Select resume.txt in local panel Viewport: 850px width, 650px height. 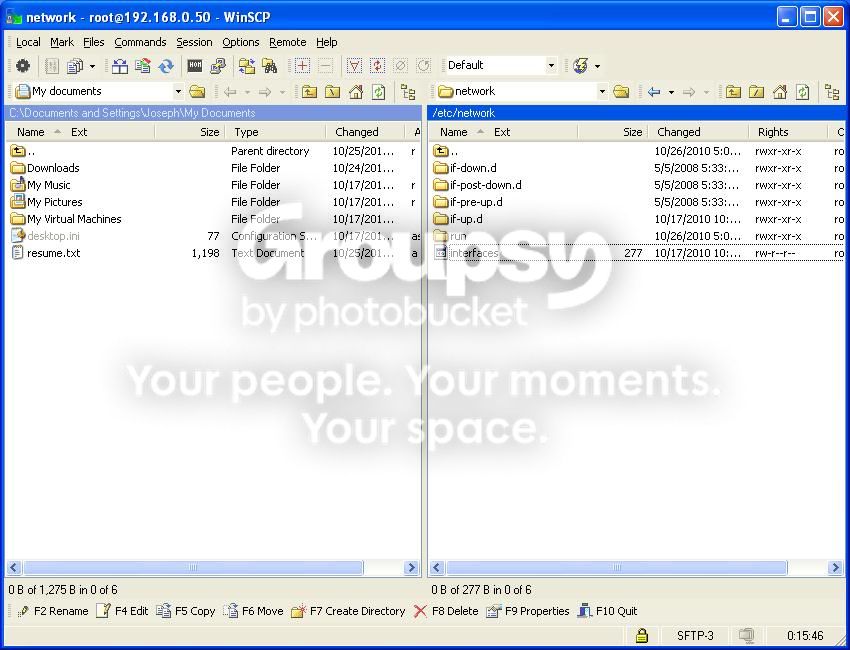[x=46, y=253]
